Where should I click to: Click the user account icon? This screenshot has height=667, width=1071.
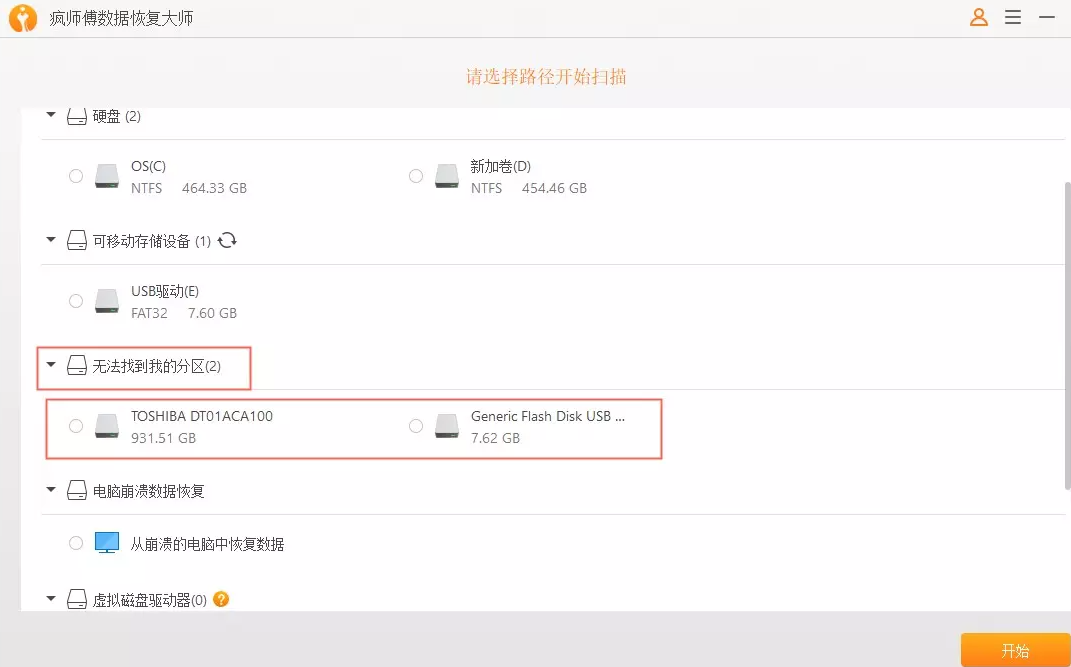pyautogui.click(x=979, y=17)
